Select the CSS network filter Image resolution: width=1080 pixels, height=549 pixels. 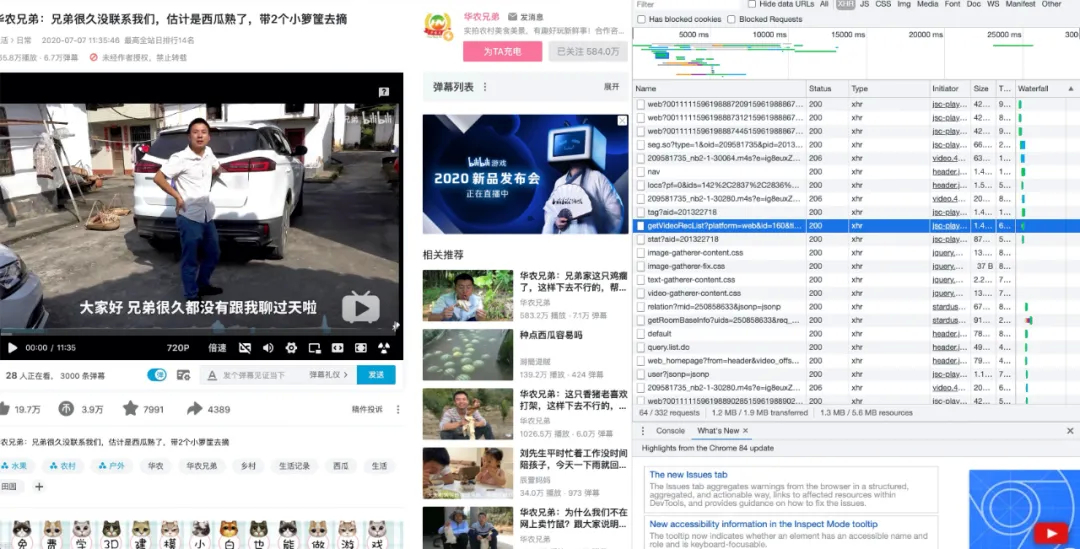(883, 4)
